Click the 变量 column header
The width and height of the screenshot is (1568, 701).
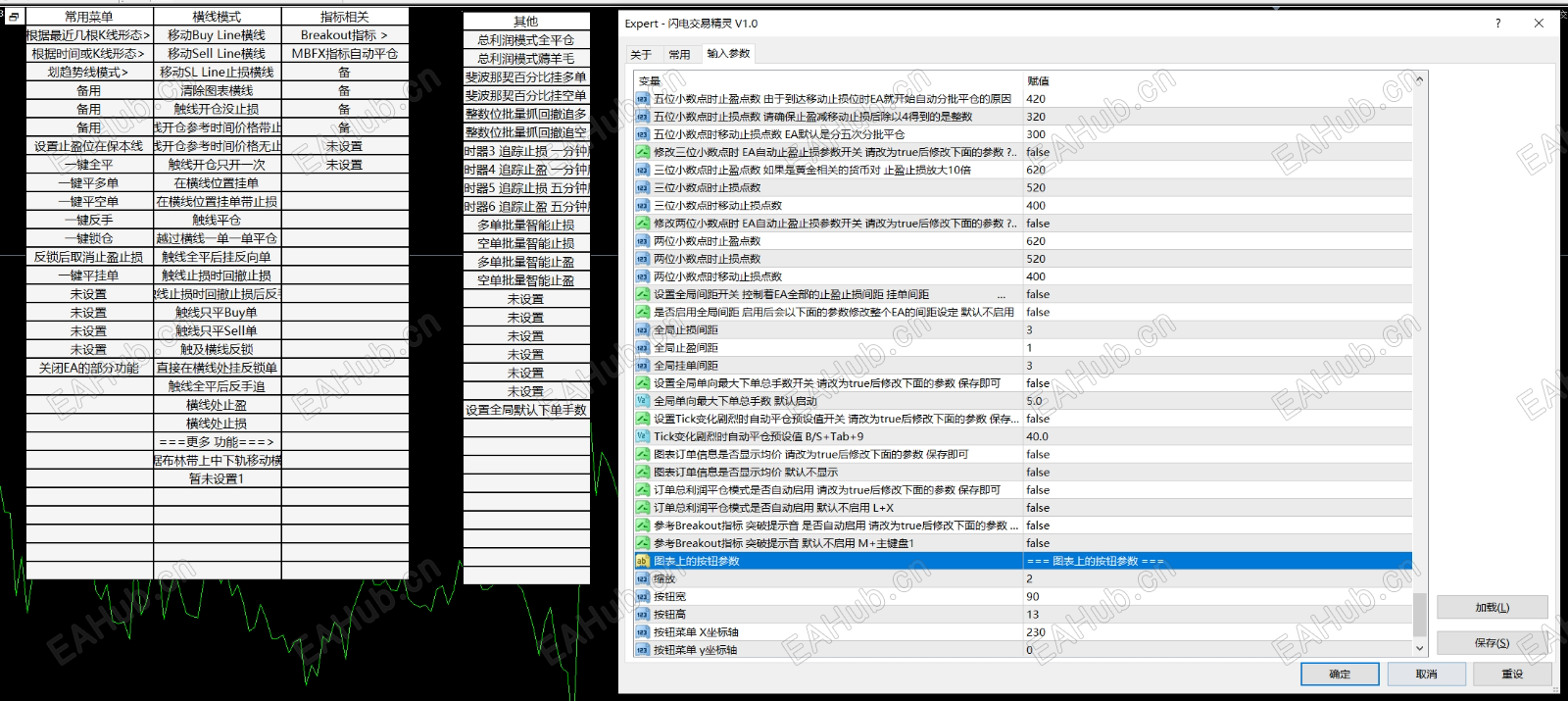tap(828, 81)
